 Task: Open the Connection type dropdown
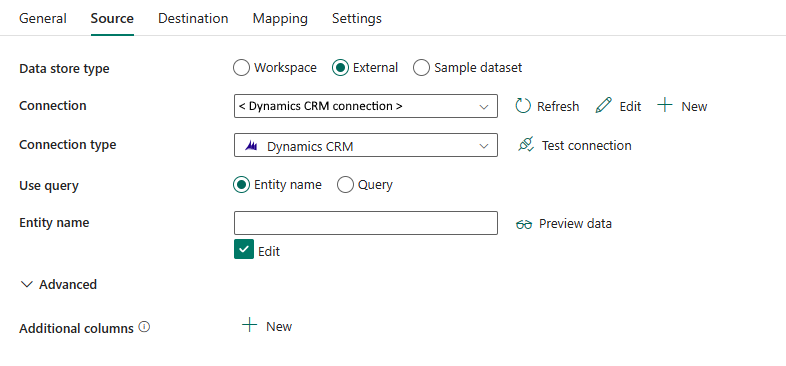(366, 145)
